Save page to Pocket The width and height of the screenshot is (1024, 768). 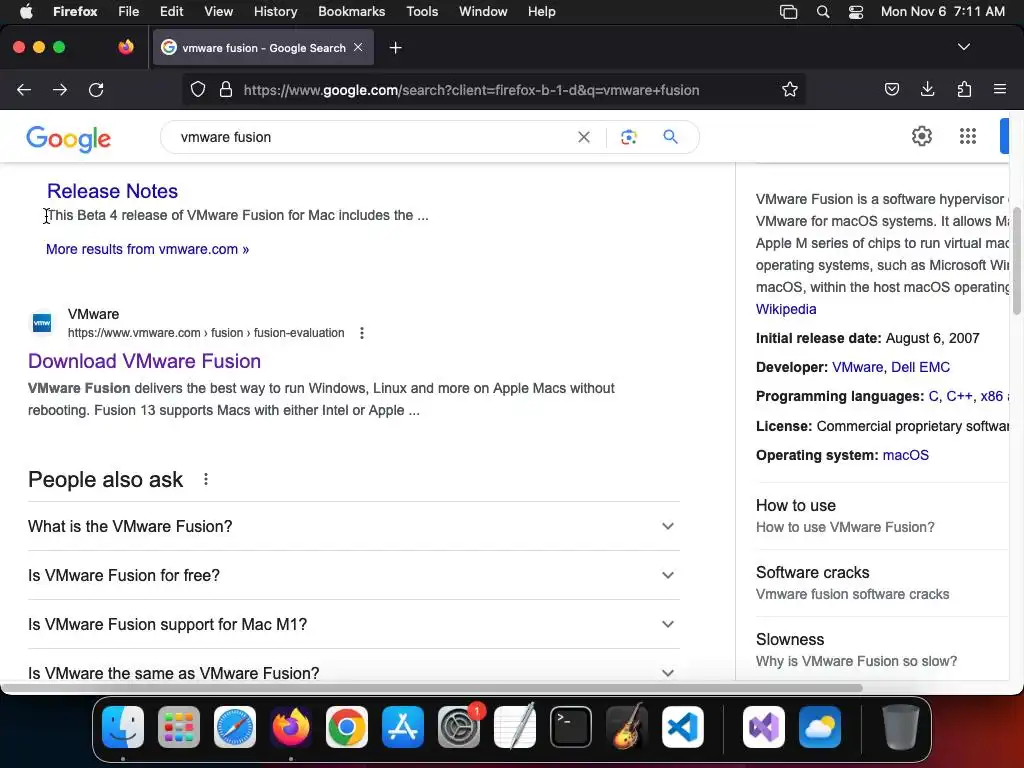pyautogui.click(x=891, y=89)
